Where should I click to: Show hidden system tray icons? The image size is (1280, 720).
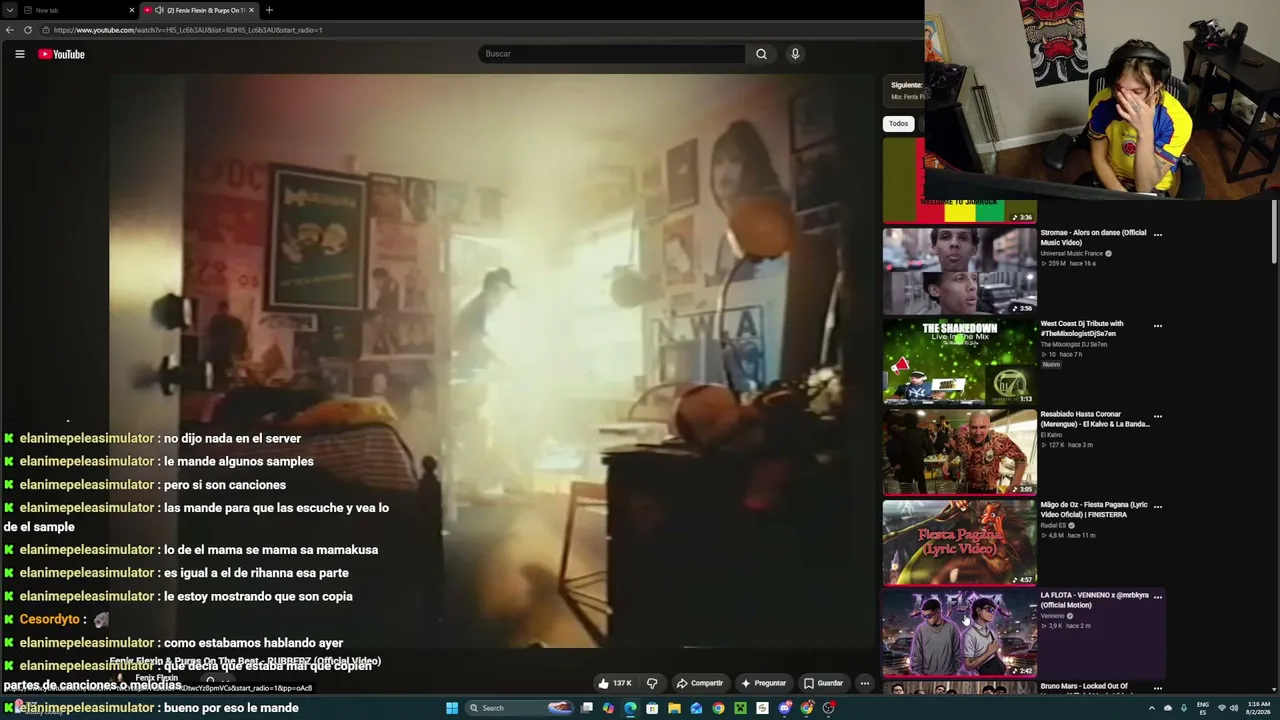coord(1151,708)
